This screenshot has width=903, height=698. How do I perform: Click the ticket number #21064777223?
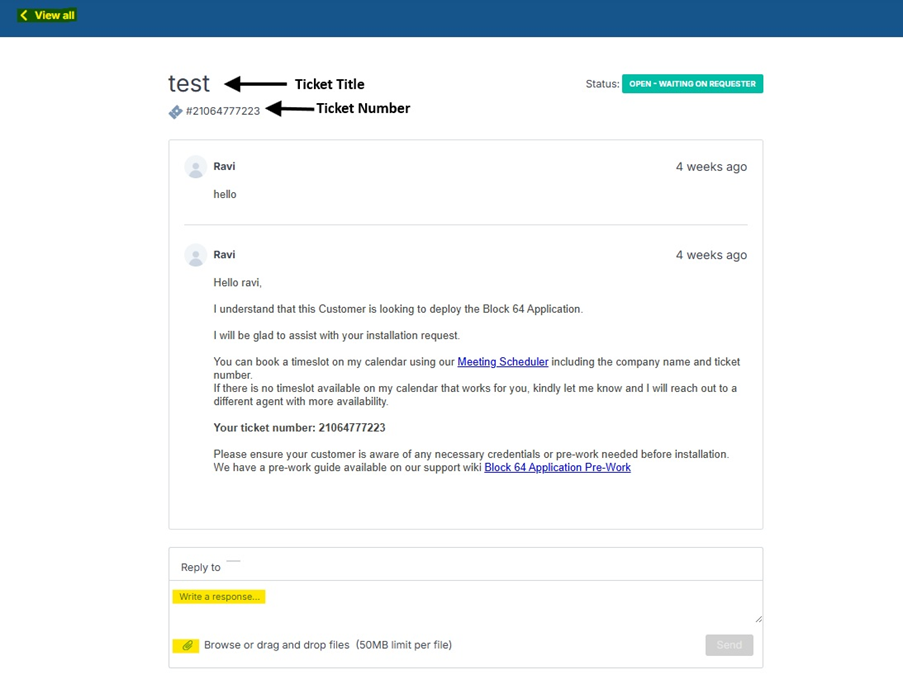tap(223, 111)
